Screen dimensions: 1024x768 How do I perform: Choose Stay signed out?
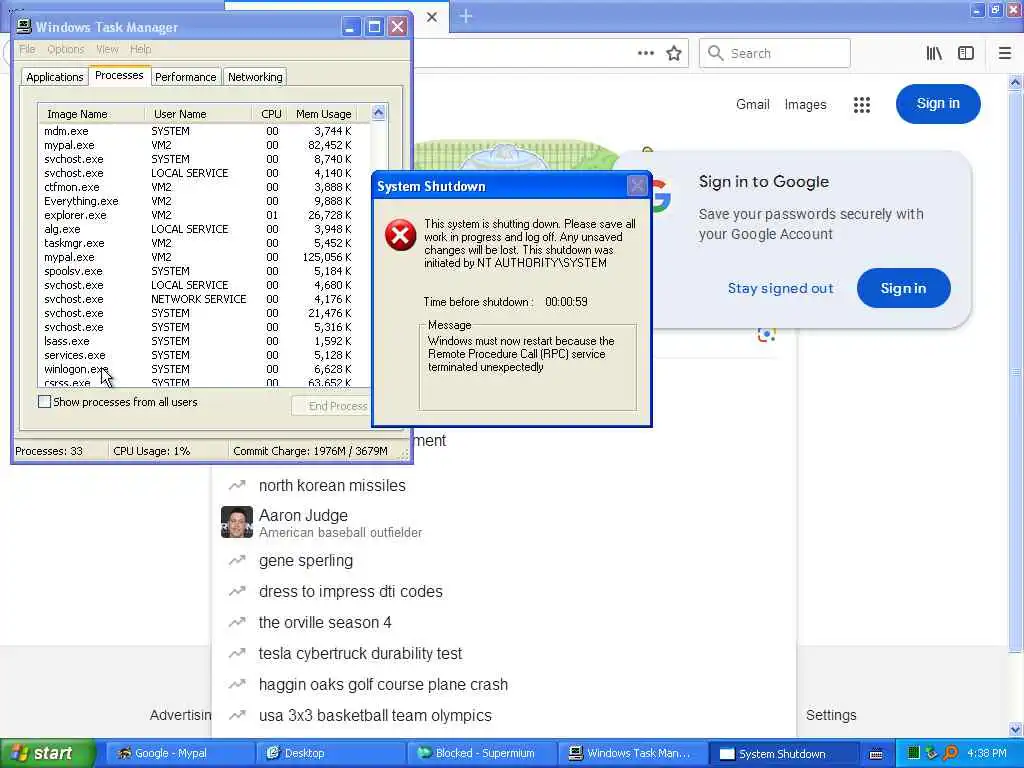click(780, 288)
